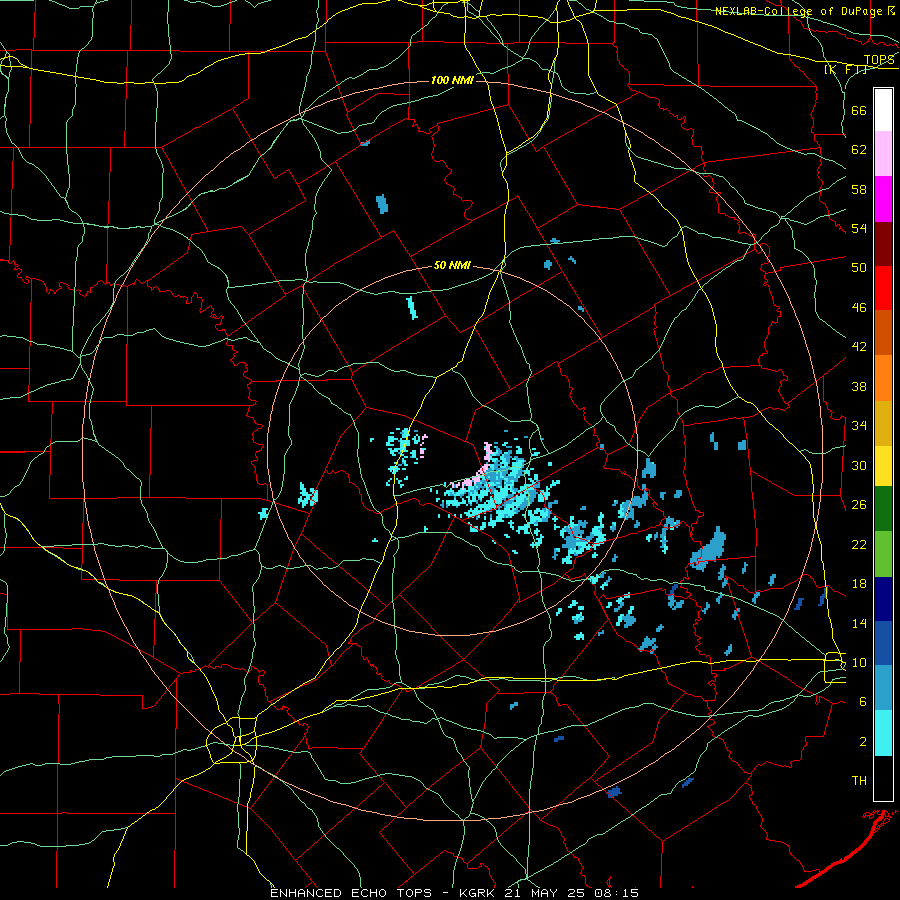Click the navy blue legend swatch

(883, 599)
